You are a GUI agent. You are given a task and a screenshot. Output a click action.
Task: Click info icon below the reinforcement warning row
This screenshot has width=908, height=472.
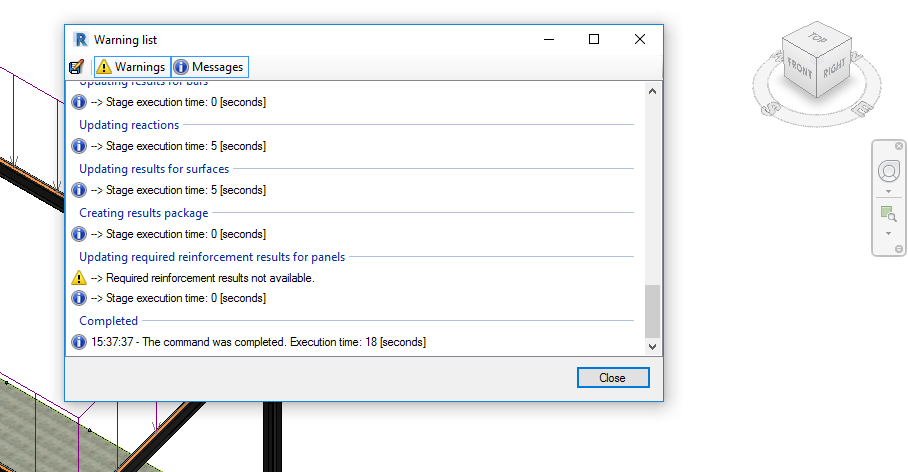79,298
